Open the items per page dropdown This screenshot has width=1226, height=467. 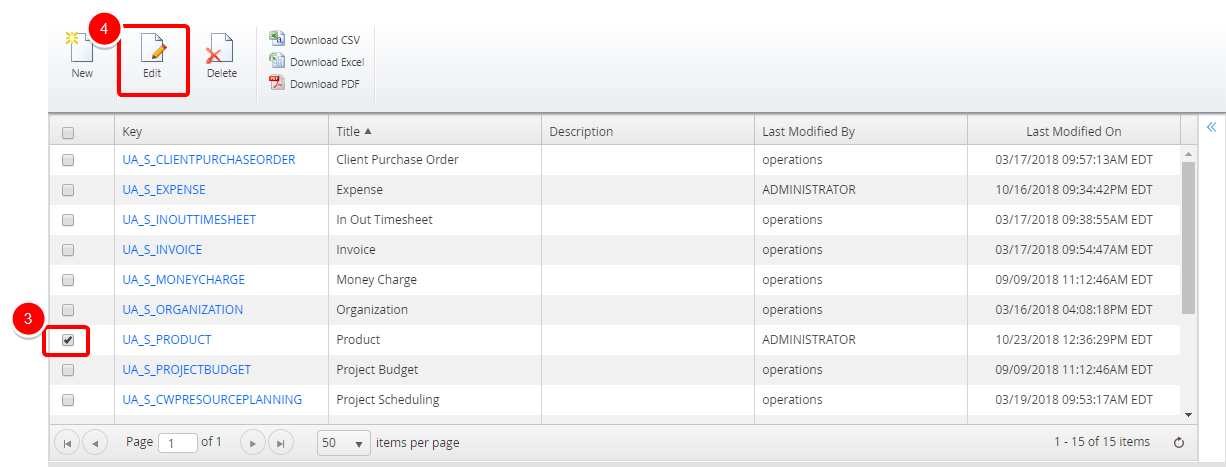(343, 442)
